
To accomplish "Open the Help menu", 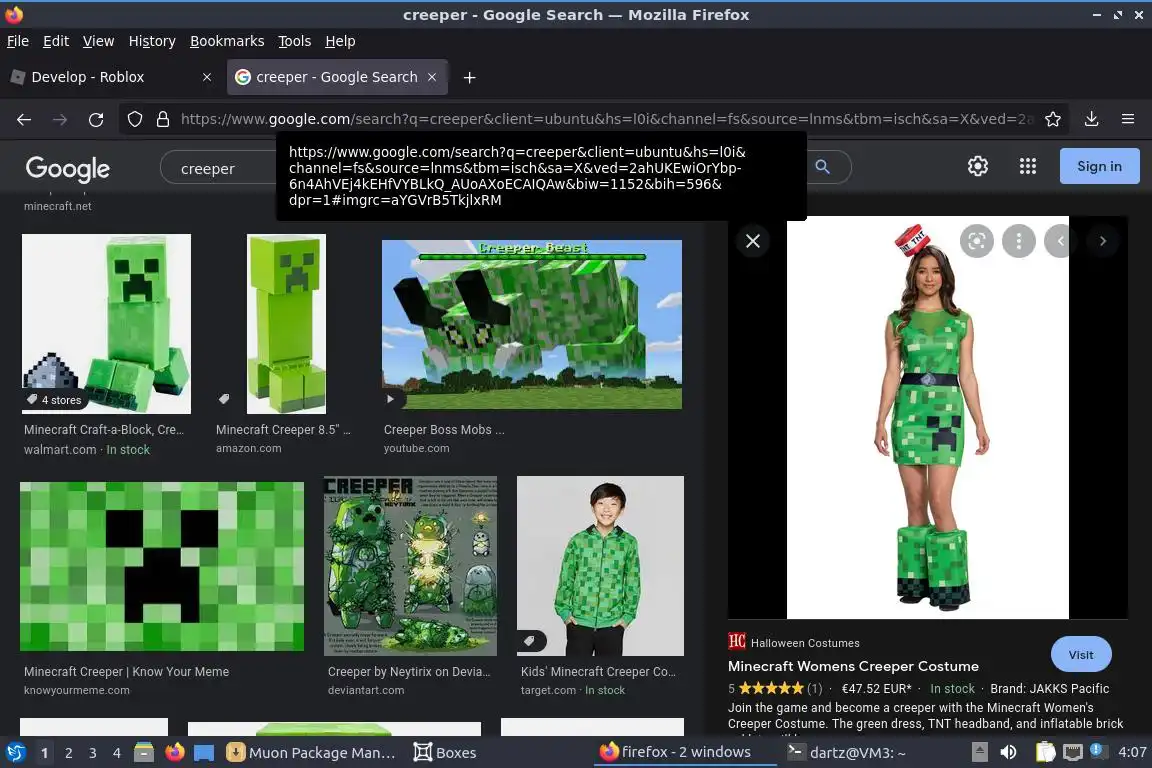I will click(x=340, y=41).
